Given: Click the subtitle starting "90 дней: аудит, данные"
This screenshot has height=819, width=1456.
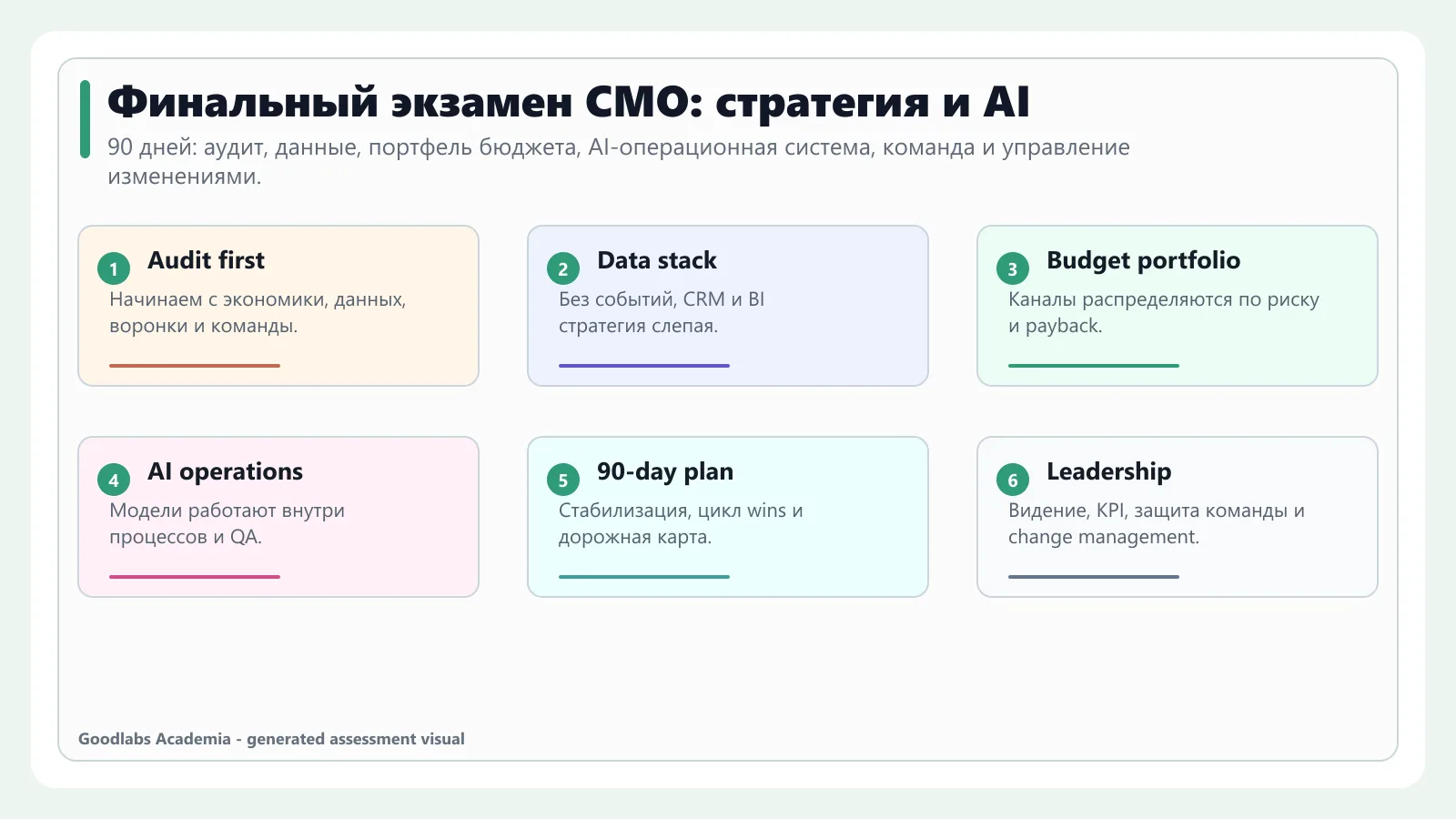Looking at the screenshot, I should (619, 161).
